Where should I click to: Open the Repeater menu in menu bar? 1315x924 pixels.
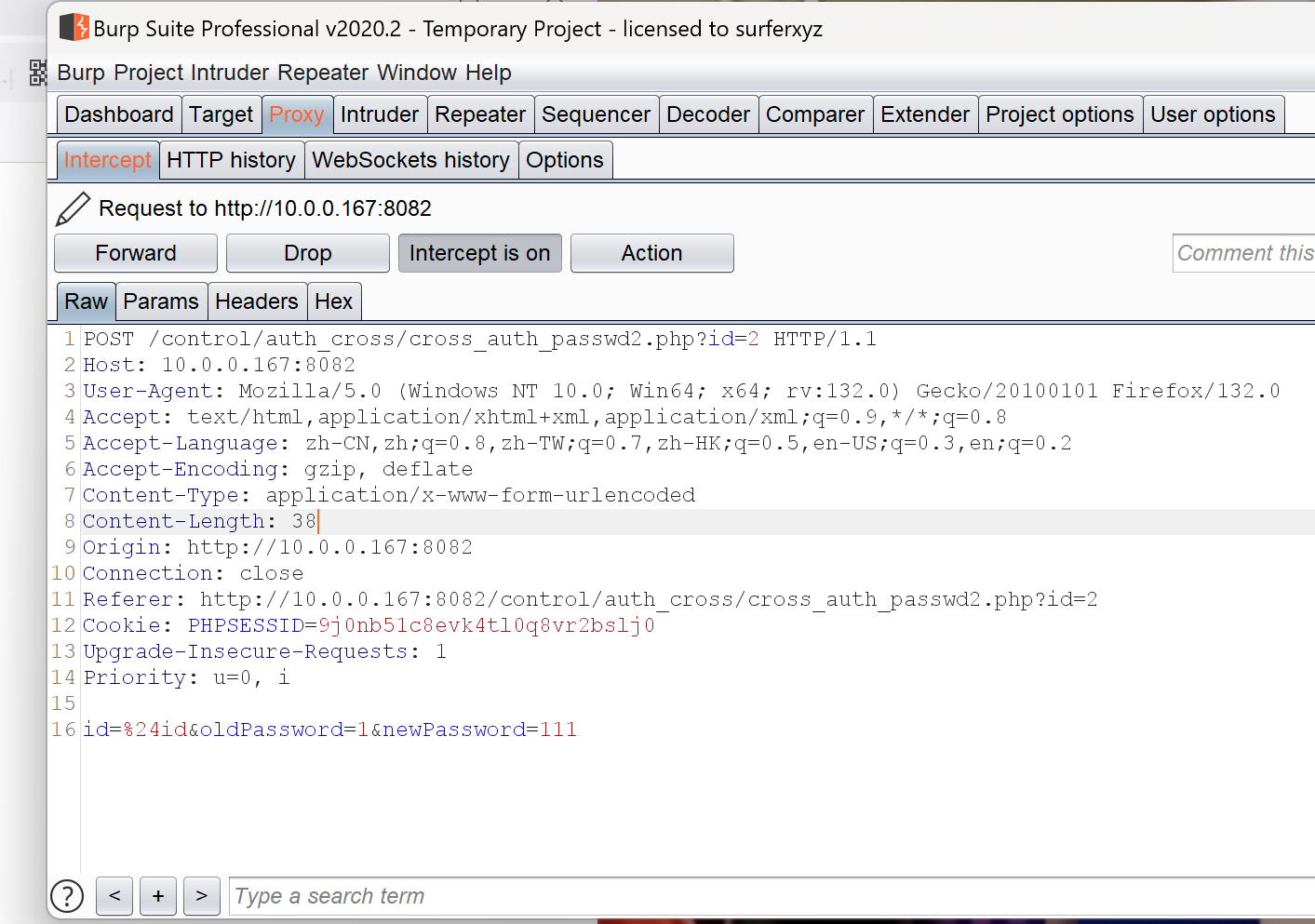324,73
